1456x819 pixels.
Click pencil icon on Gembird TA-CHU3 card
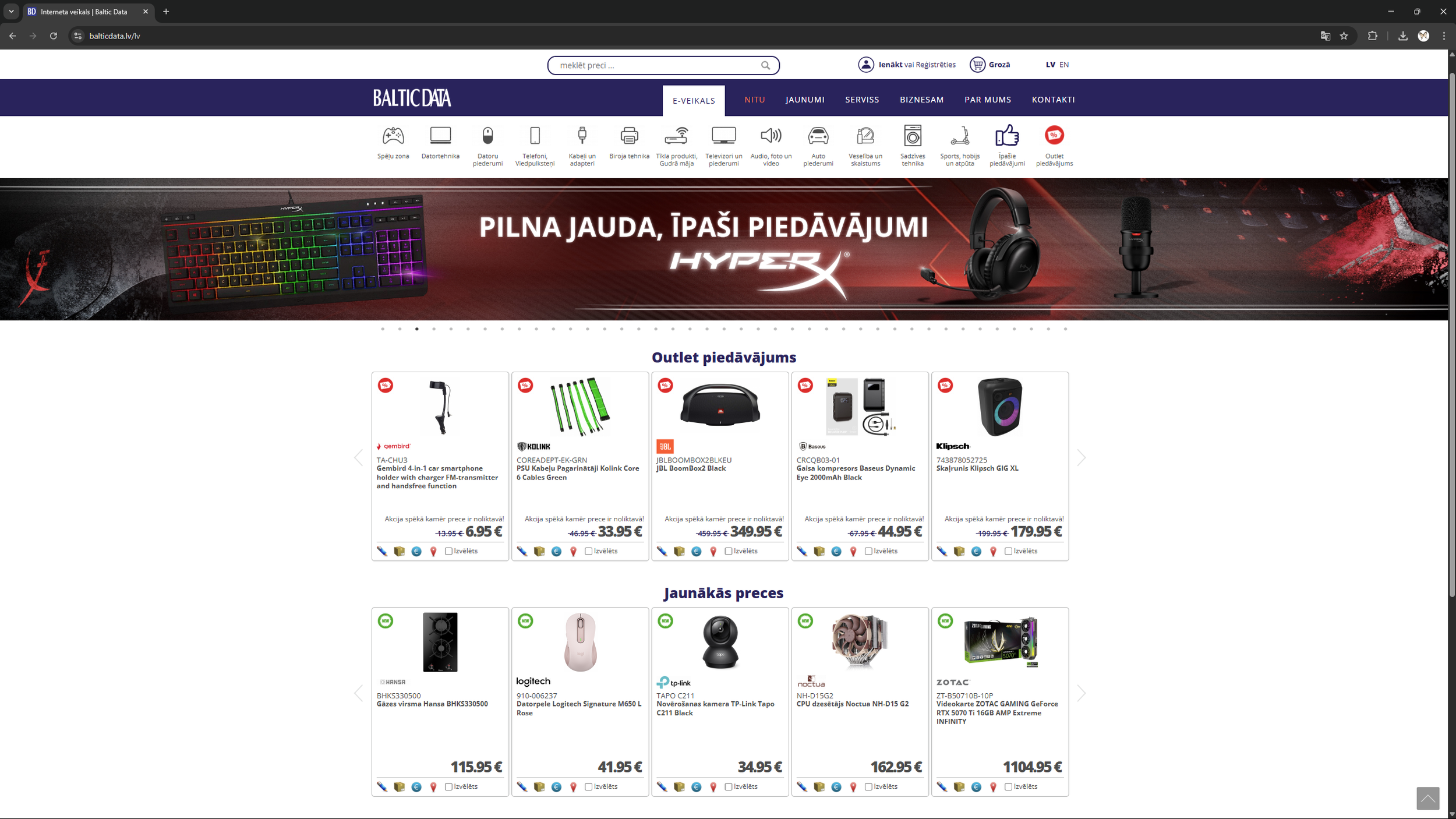[x=382, y=551]
